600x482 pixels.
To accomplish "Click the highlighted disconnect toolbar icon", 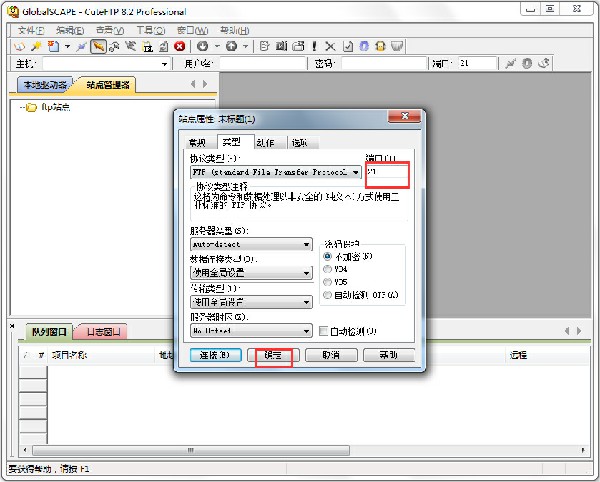I will pyautogui.click(x=98, y=46).
